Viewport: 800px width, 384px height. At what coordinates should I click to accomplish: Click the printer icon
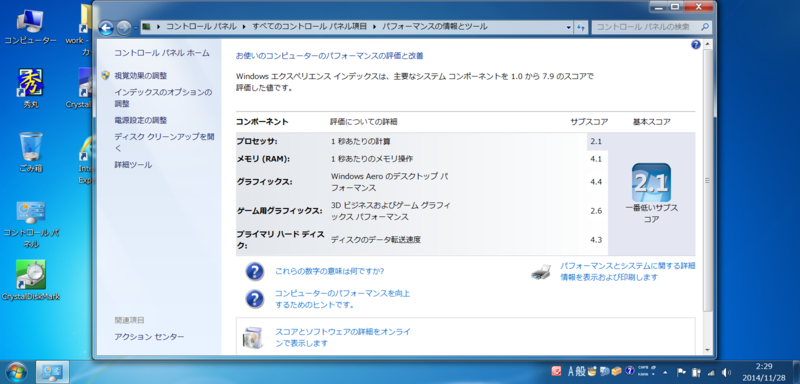541,272
